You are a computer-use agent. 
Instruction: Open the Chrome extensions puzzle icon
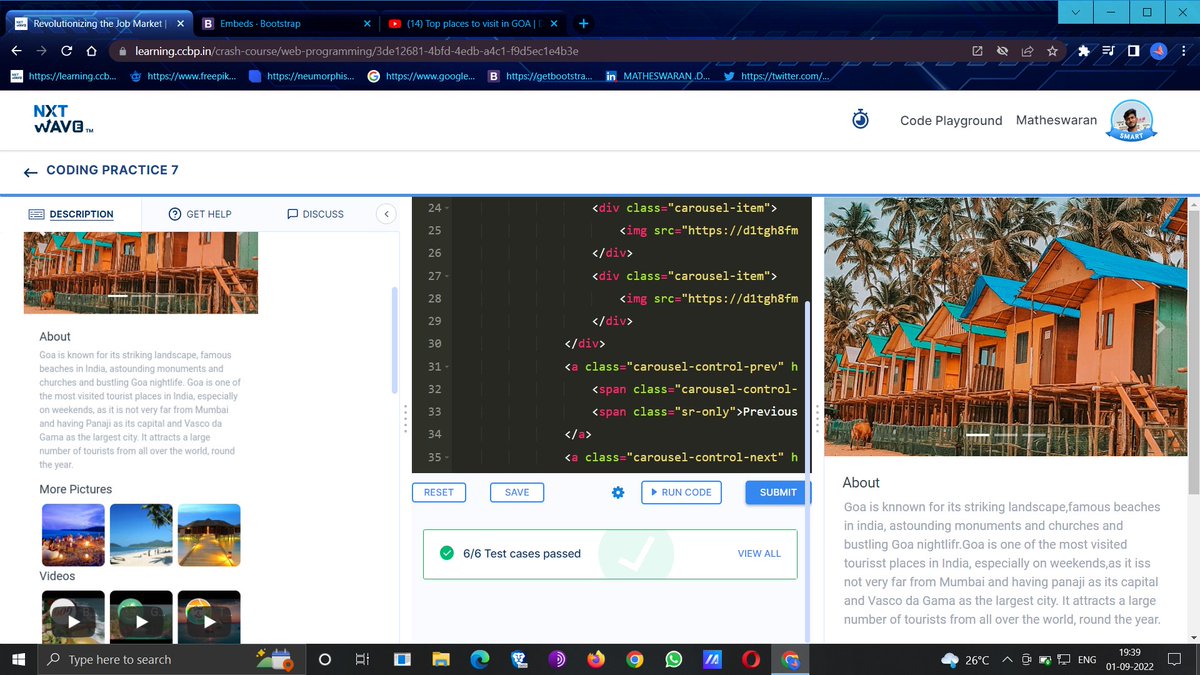point(1085,51)
